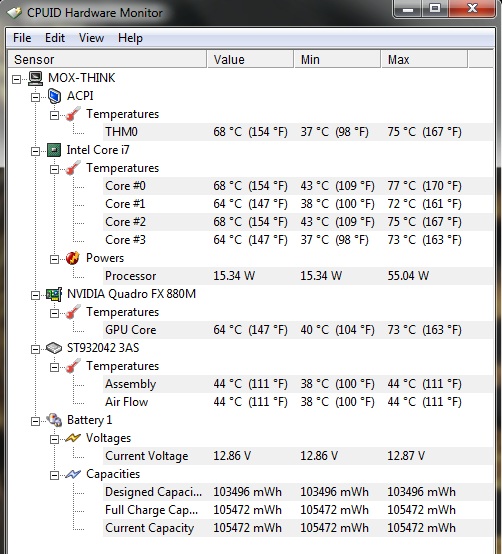The width and height of the screenshot is (502, 554).
Task: Open the File menu
Action: click(22, 38)
